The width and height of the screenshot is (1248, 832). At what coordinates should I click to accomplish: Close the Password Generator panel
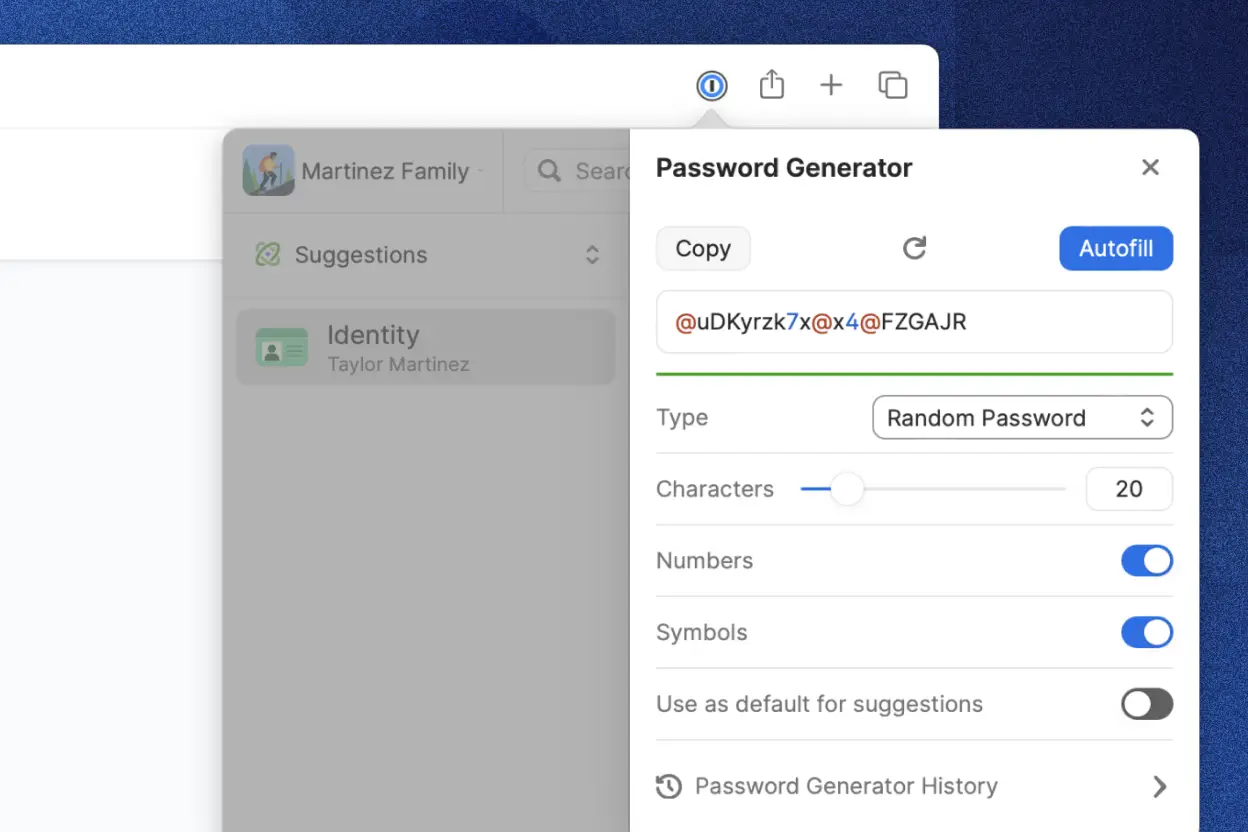tap(1150, 168)
